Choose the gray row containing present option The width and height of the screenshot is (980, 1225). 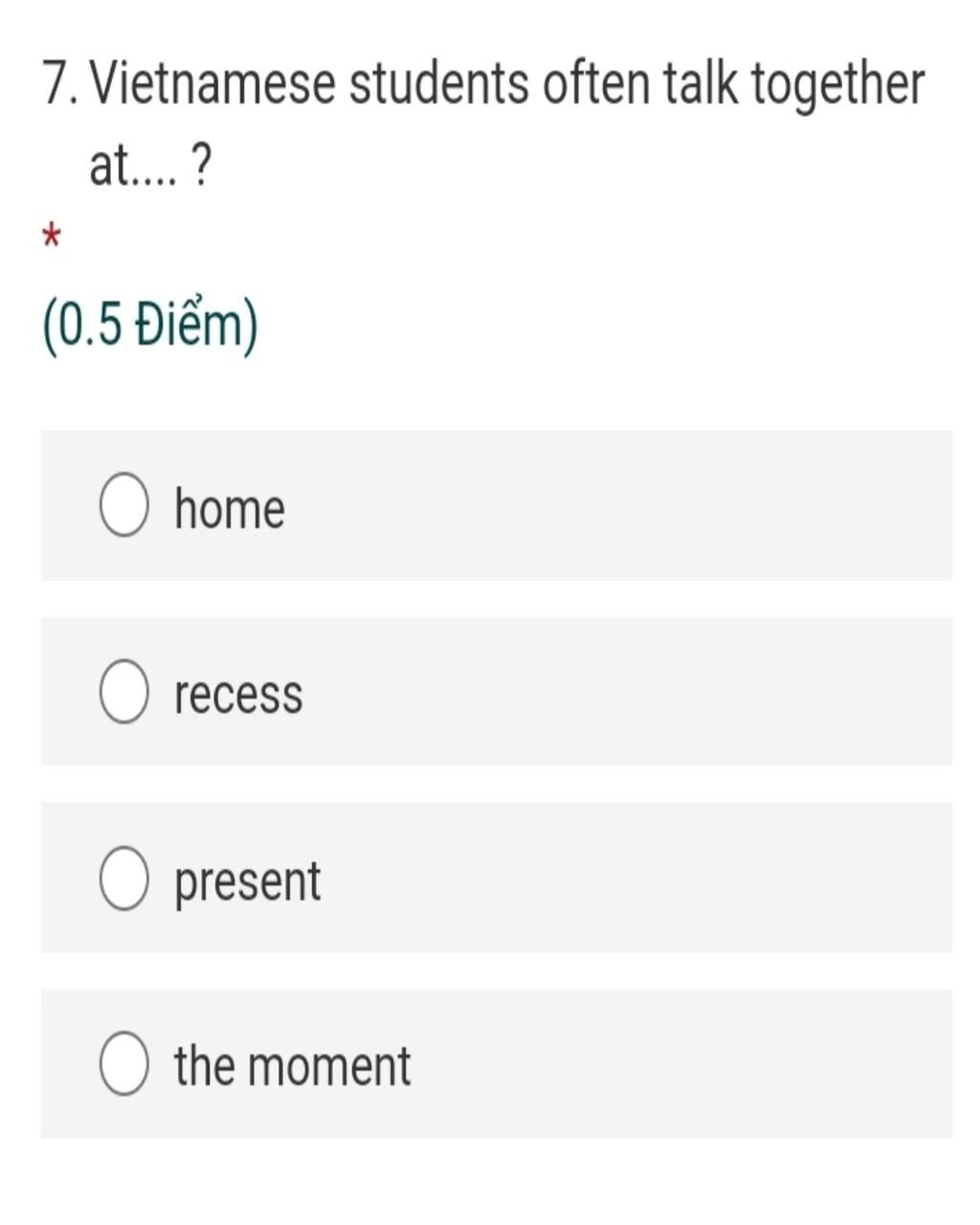(x=497, y=878)
